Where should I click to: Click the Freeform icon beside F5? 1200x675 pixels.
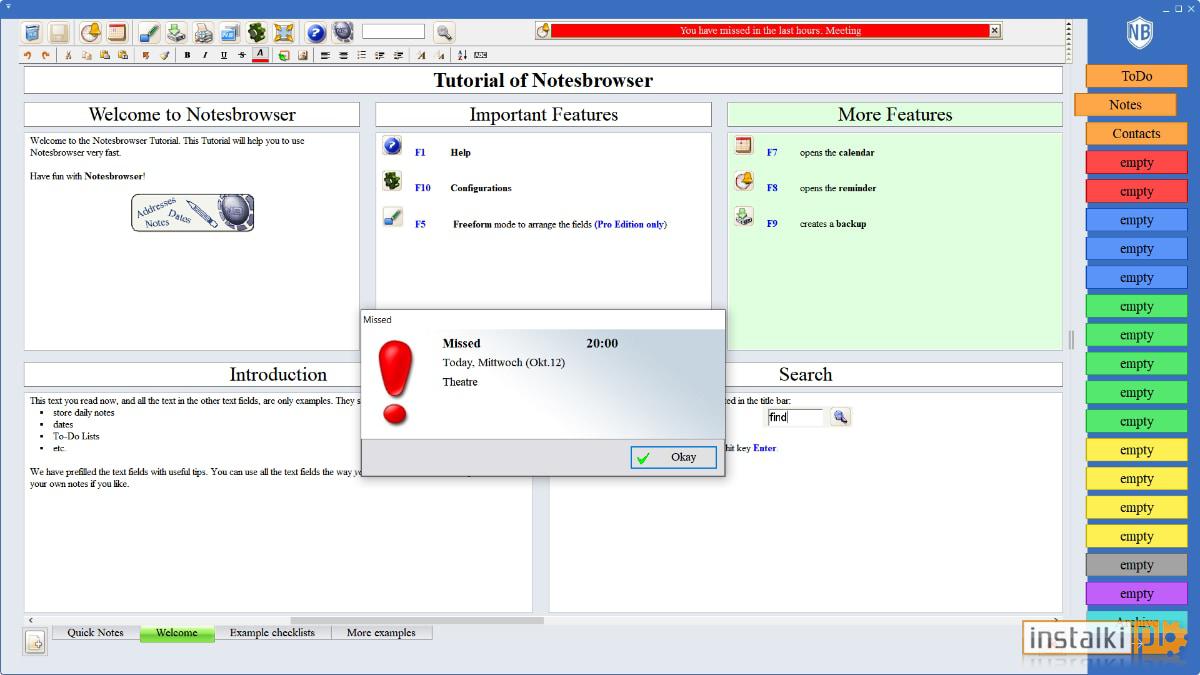(392, 217)
